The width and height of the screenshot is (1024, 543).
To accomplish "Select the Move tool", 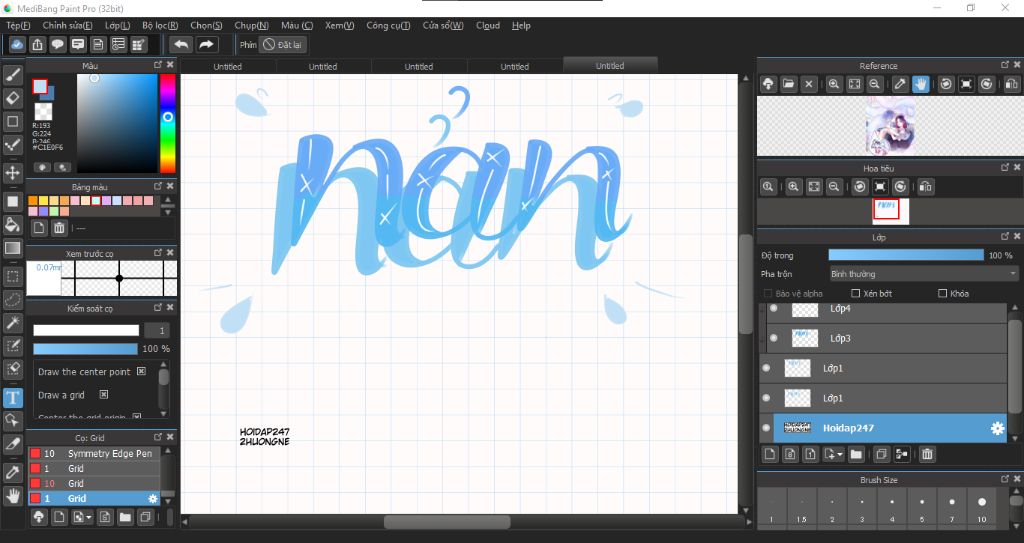I will point(12,173).
